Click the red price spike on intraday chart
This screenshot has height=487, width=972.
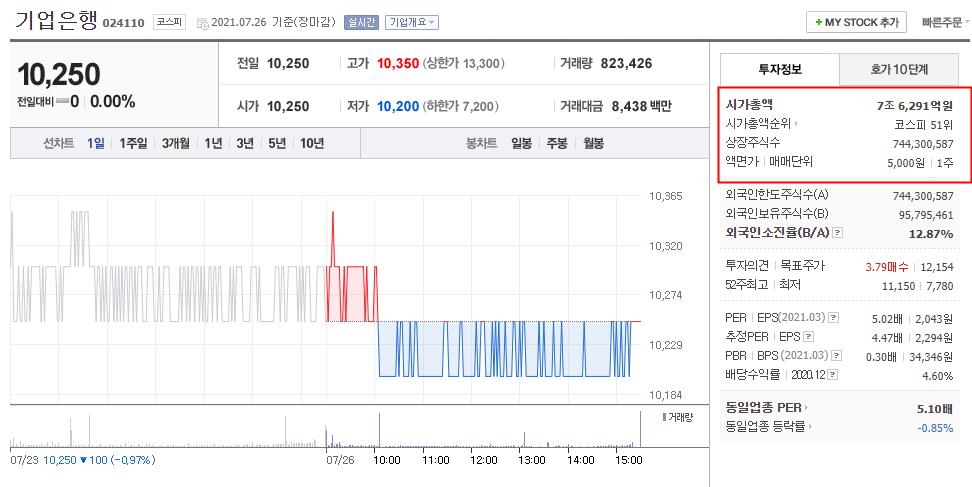click(x=333, y=239)
